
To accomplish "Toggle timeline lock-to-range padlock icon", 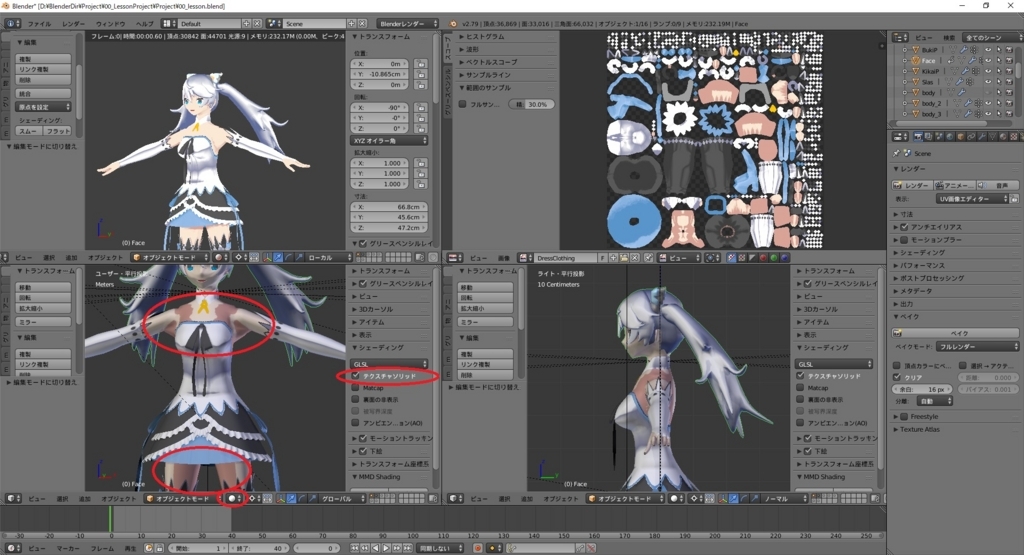I will [x=159, y=548].
